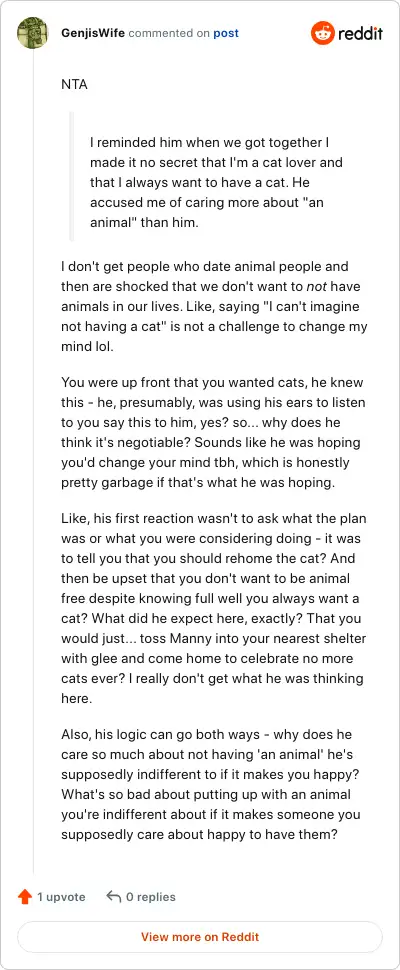
Task: Open the GenjisWife username link
Action: click(93, 33)
